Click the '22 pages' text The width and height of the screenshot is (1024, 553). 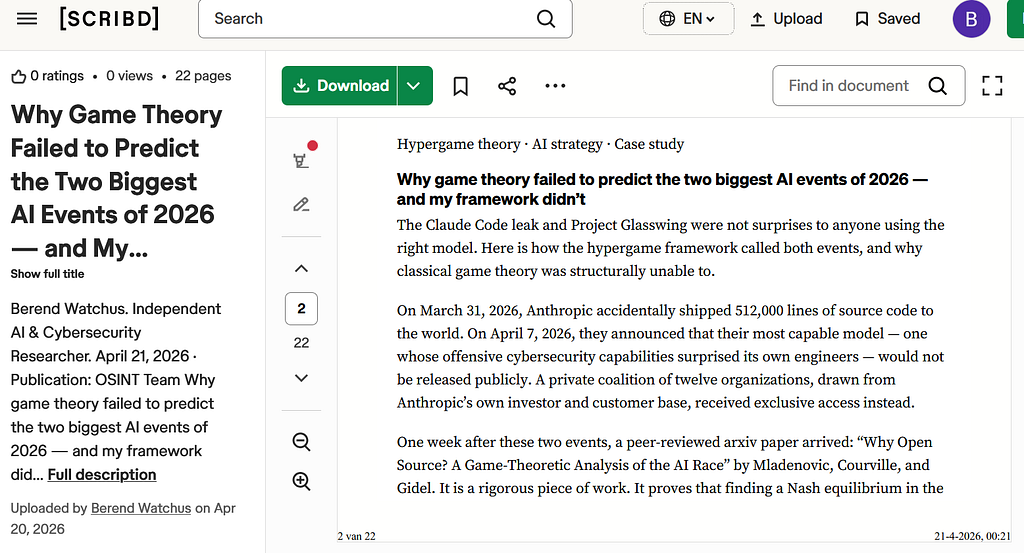[203, 76]
